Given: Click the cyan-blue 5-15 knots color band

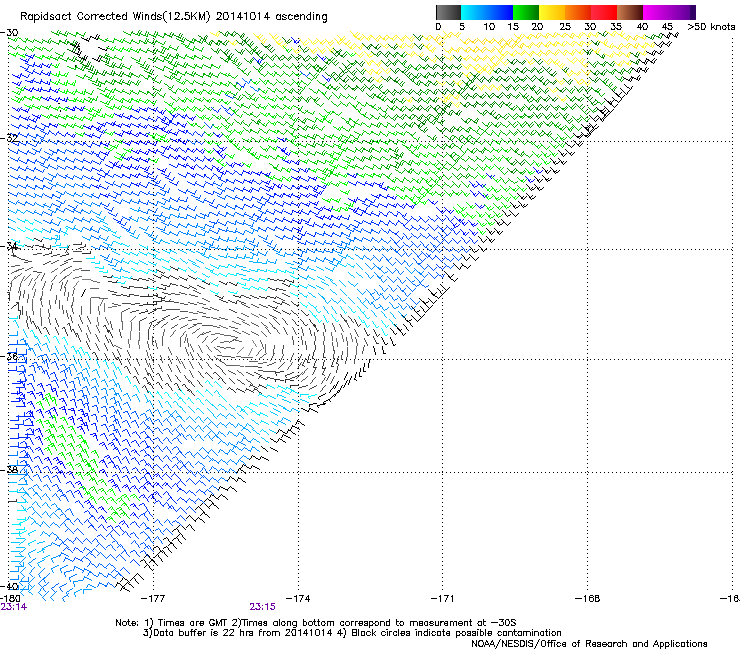Looking at the screenshot, I should point(487,12).
